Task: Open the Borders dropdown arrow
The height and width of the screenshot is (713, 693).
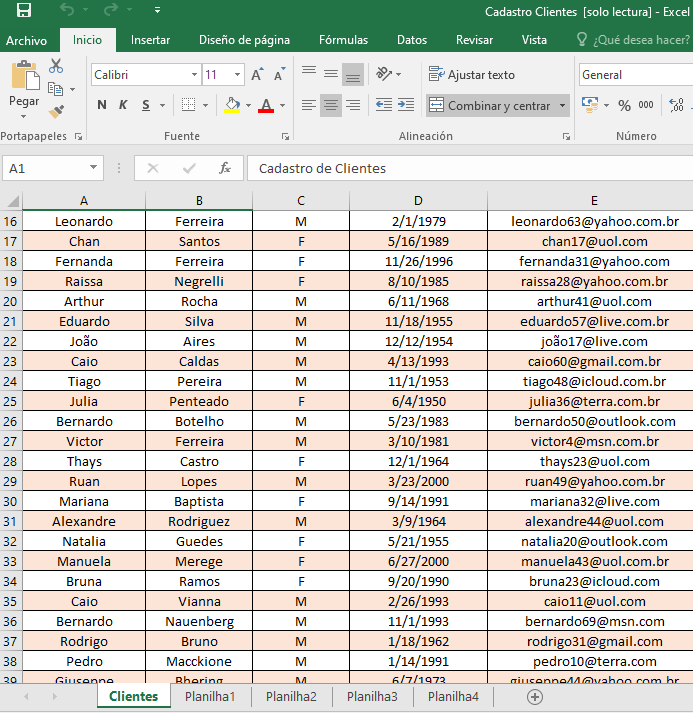Action: point(205,105)
